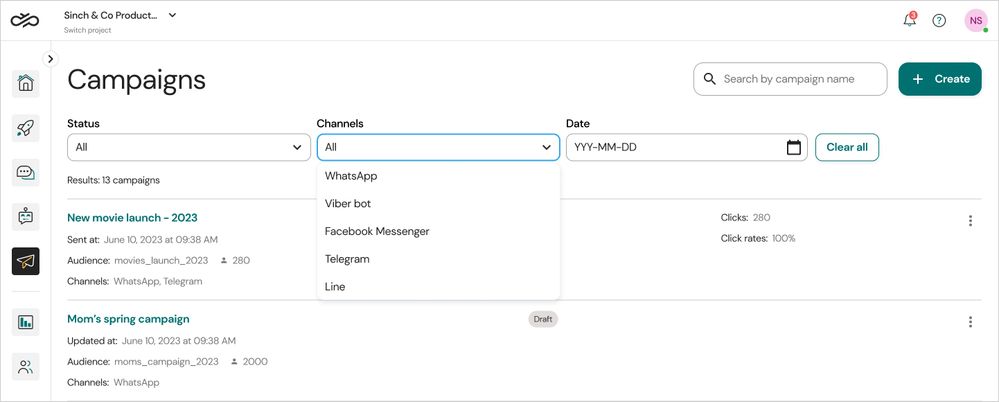The width and height of the screenshot is (999, 402).
Task: Open the chatbot icon in sidebar
Action: point(26,216)
